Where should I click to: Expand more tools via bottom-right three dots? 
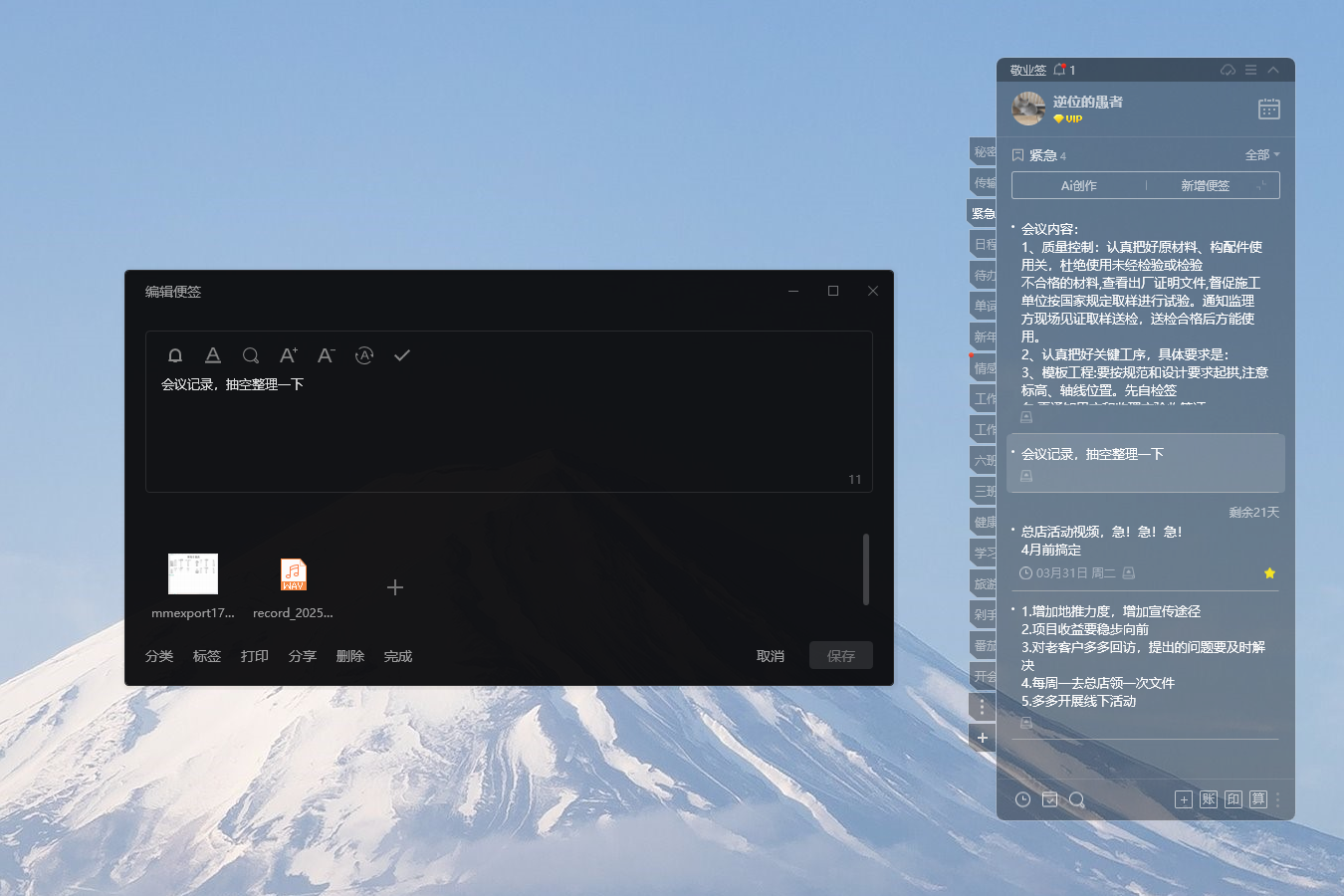coord(1277,799)
